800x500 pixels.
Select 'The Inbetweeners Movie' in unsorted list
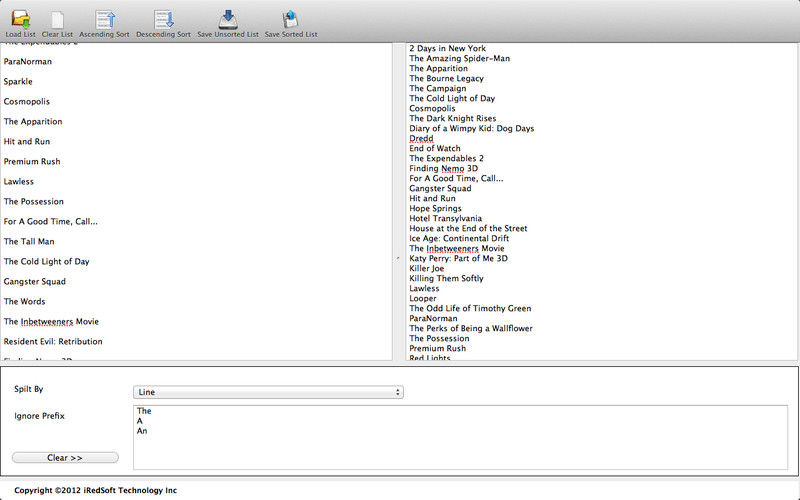pos(51,321)
